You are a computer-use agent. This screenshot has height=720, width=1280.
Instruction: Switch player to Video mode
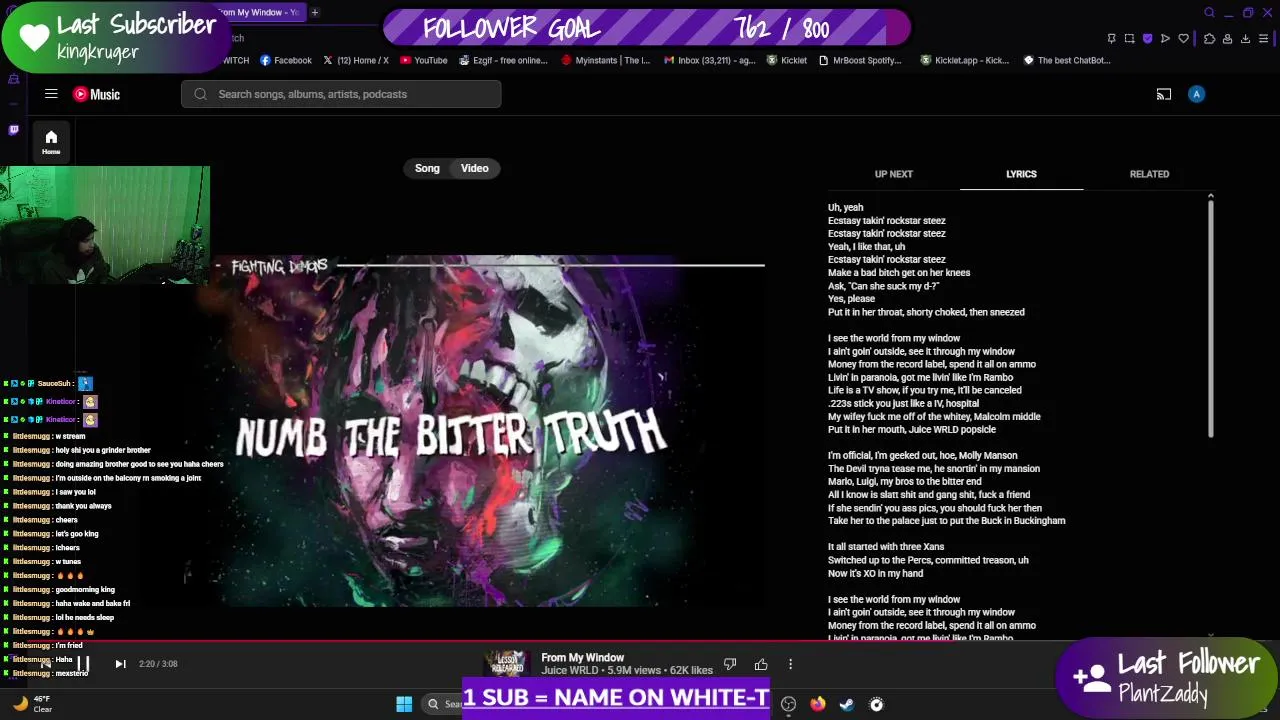pyautogui.click(x=475, y=168)
